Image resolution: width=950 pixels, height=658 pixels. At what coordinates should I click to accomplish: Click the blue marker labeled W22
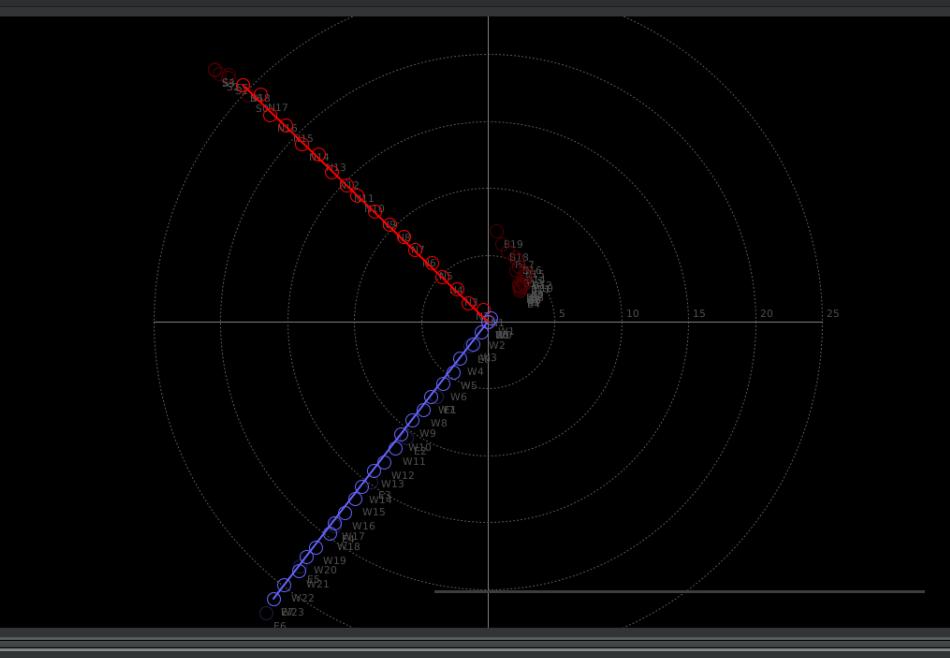(x=274, y=599)
